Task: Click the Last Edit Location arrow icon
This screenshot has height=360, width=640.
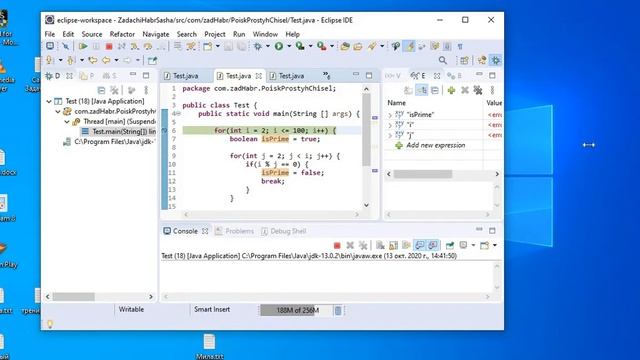Action: (x=93, y=60)
